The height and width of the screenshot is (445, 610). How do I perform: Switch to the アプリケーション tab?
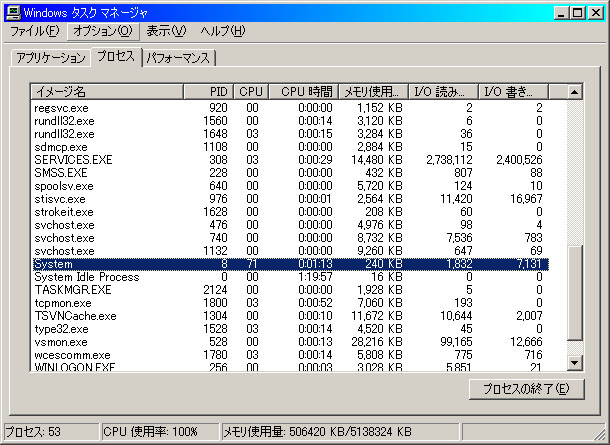click(49, 58)
